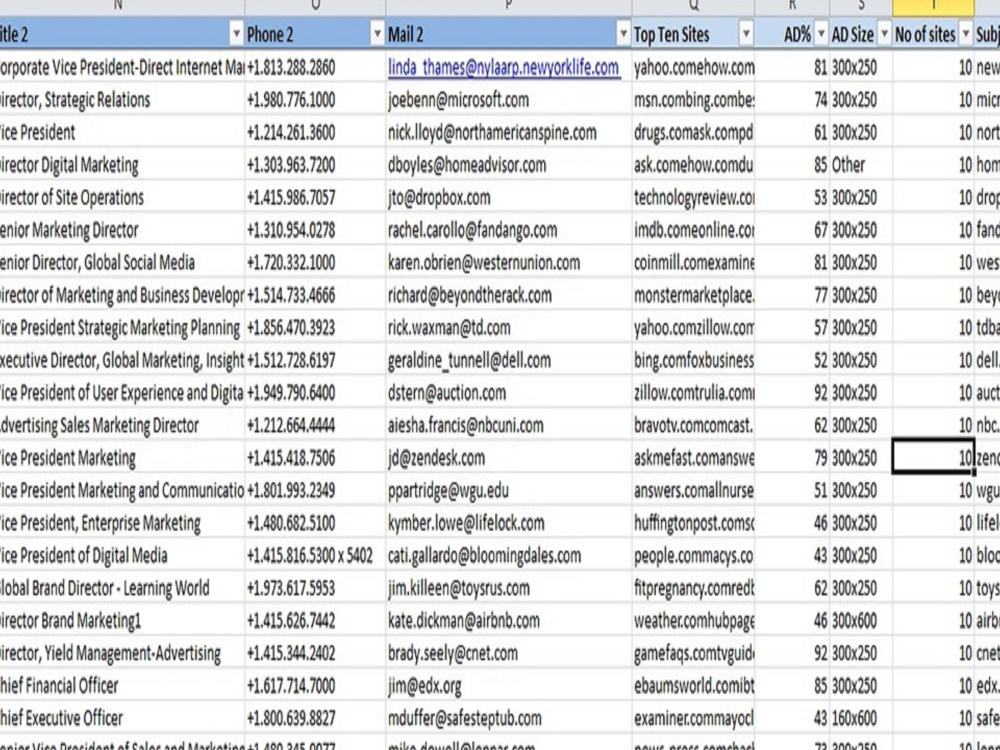Image resolution: width=1000 pixels, height=750 pixels.
Task: Select cell richard@beyondtherack.com
Action: pos(508,295)
